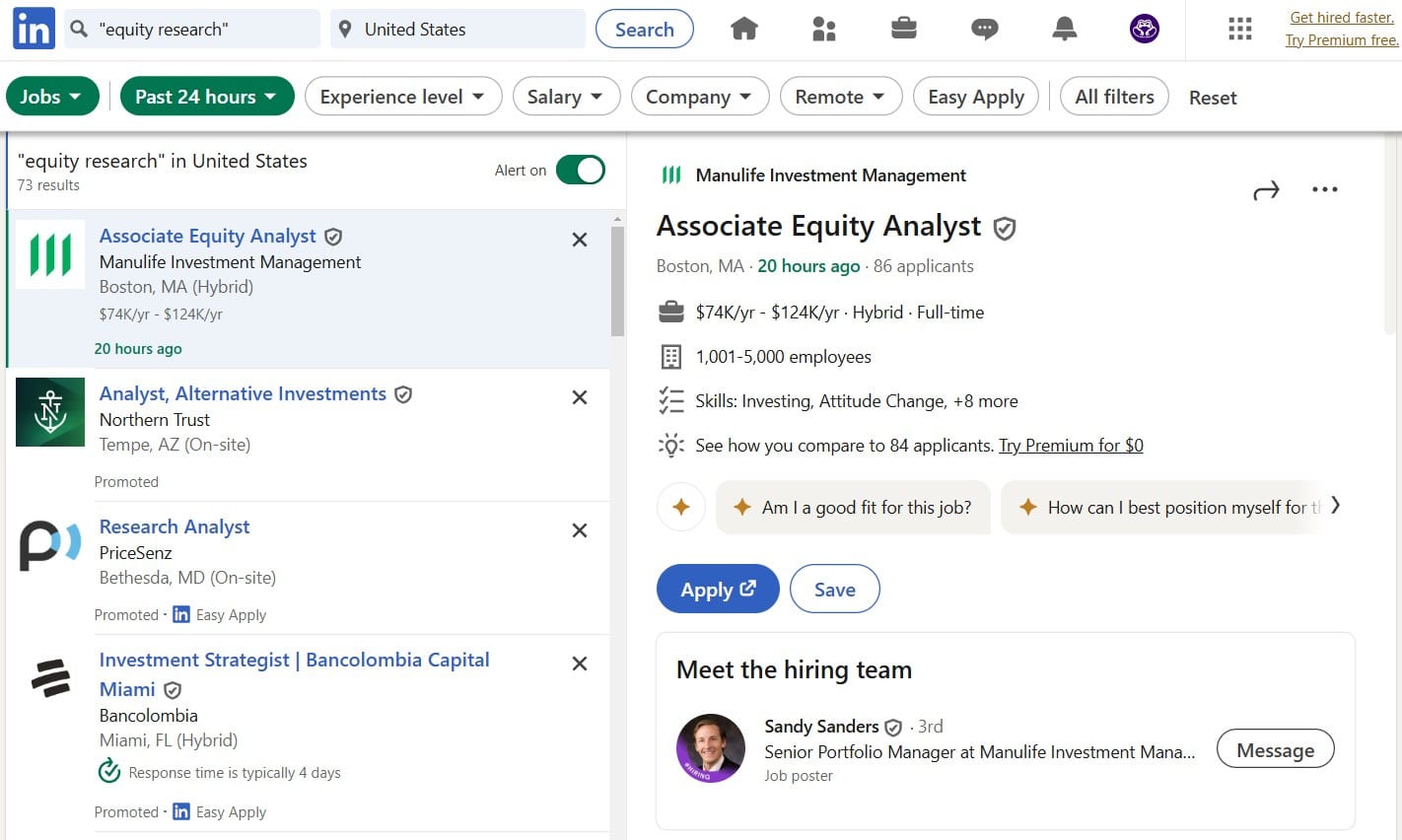The width and height of the screenshot is (1402, 840).
Task: Message Sandy Sanders
Action: coord(1276,749)
